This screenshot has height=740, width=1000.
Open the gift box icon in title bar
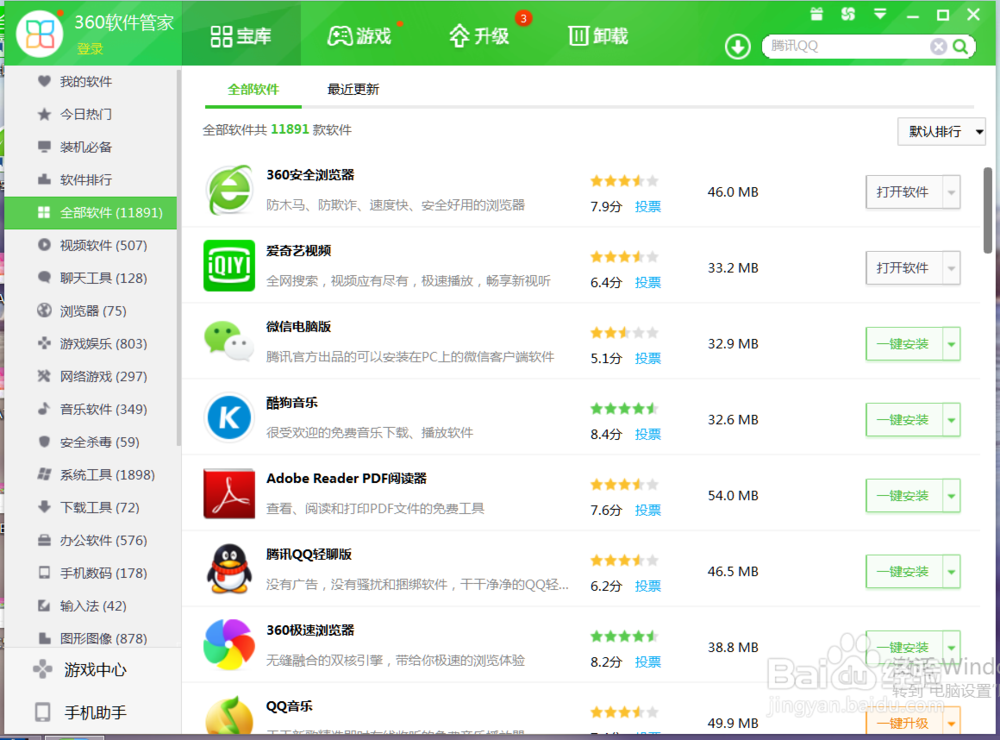coord(816,14)
